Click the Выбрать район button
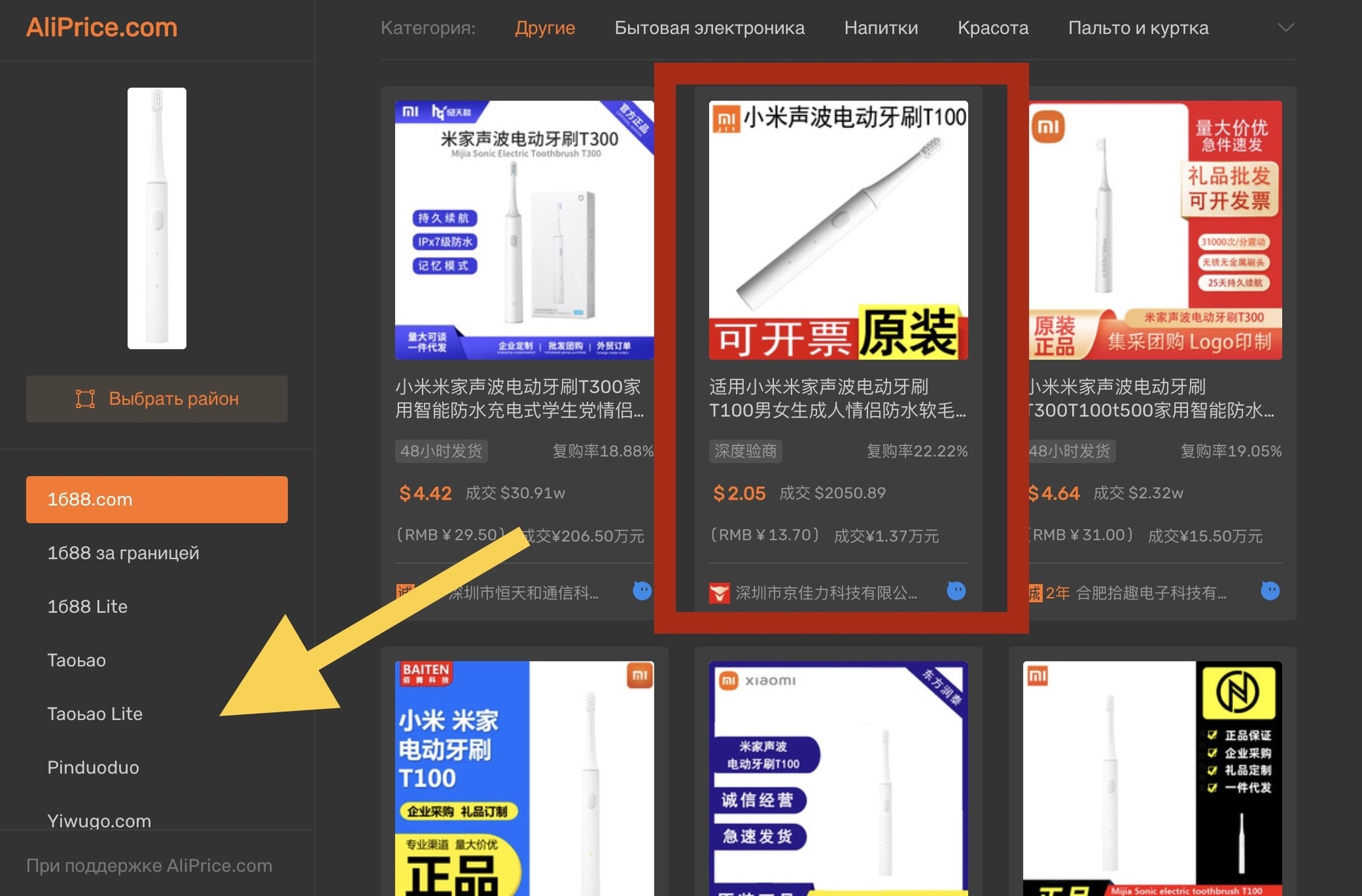1362x896 pixels. pos(157,399)
